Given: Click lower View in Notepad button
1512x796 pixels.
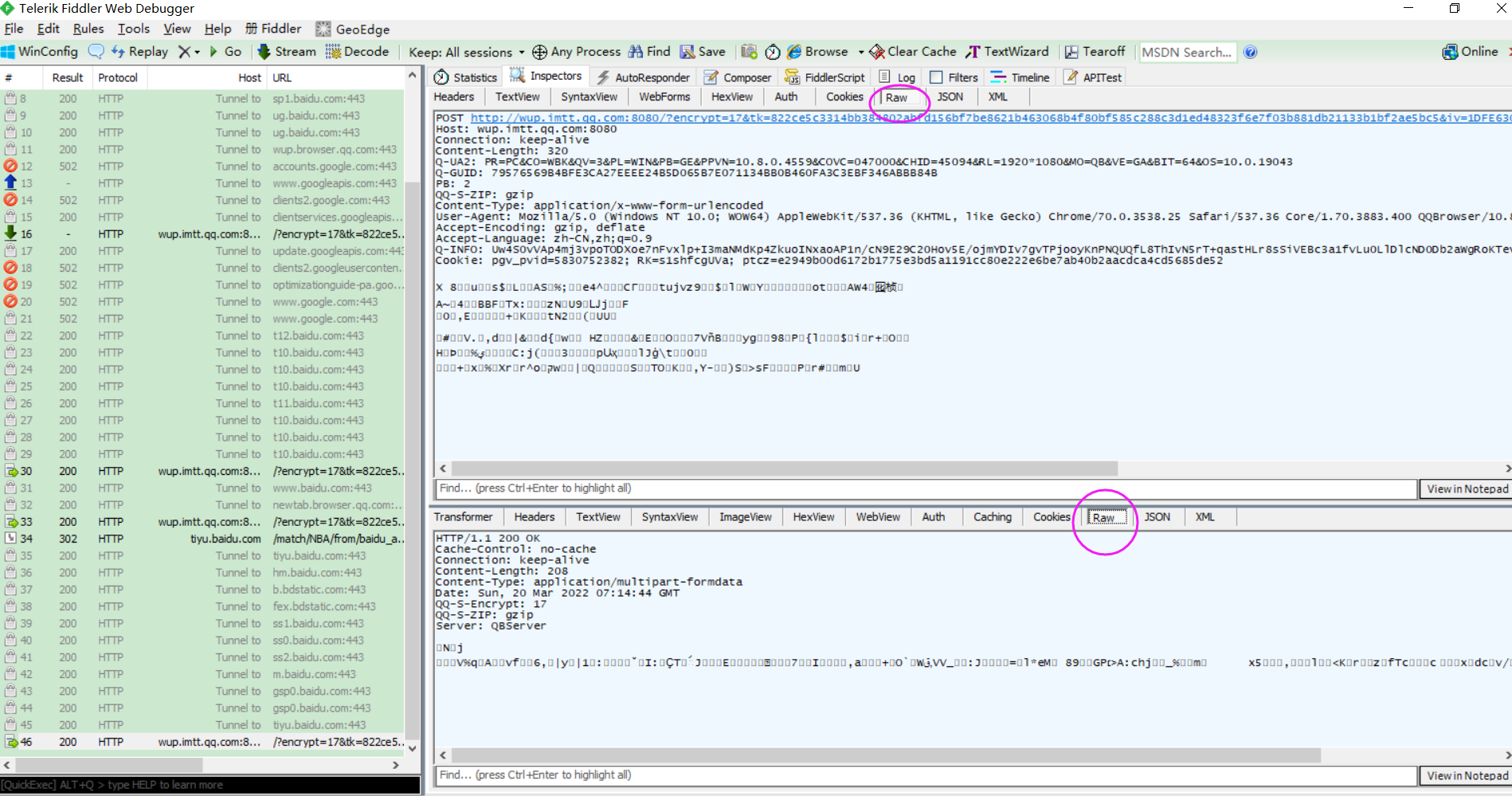Looking at the screenshot, I should (1467, 775).
